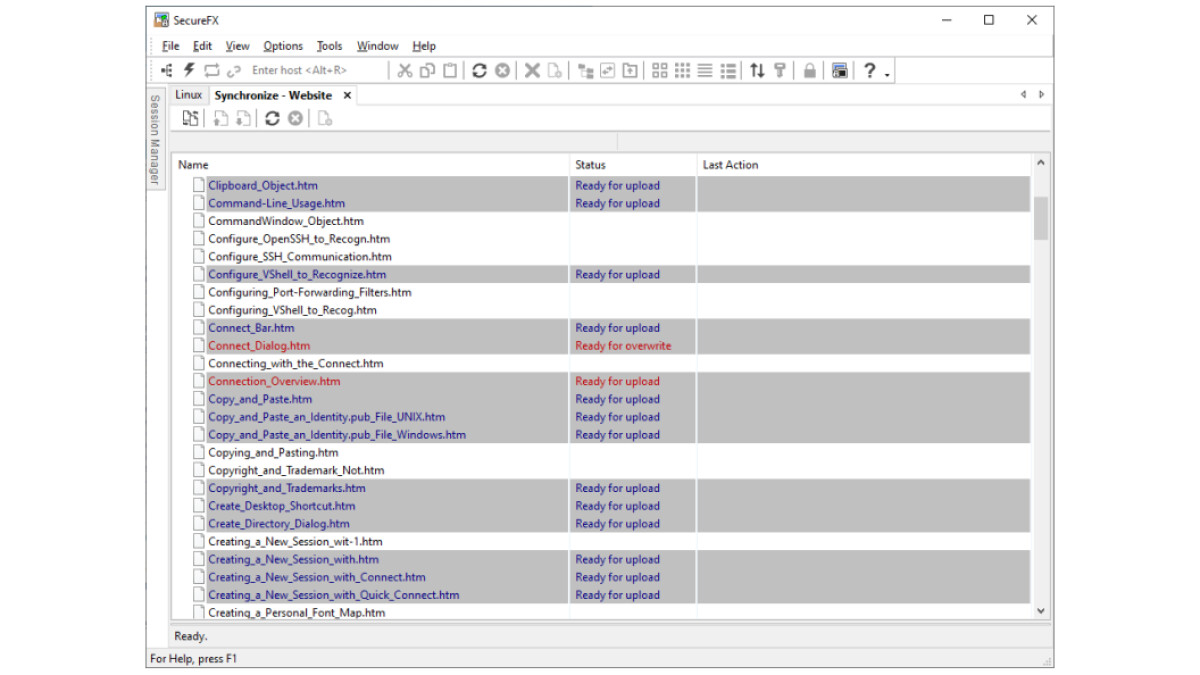Sort by the Last Action column header

[x=864, y=165]
